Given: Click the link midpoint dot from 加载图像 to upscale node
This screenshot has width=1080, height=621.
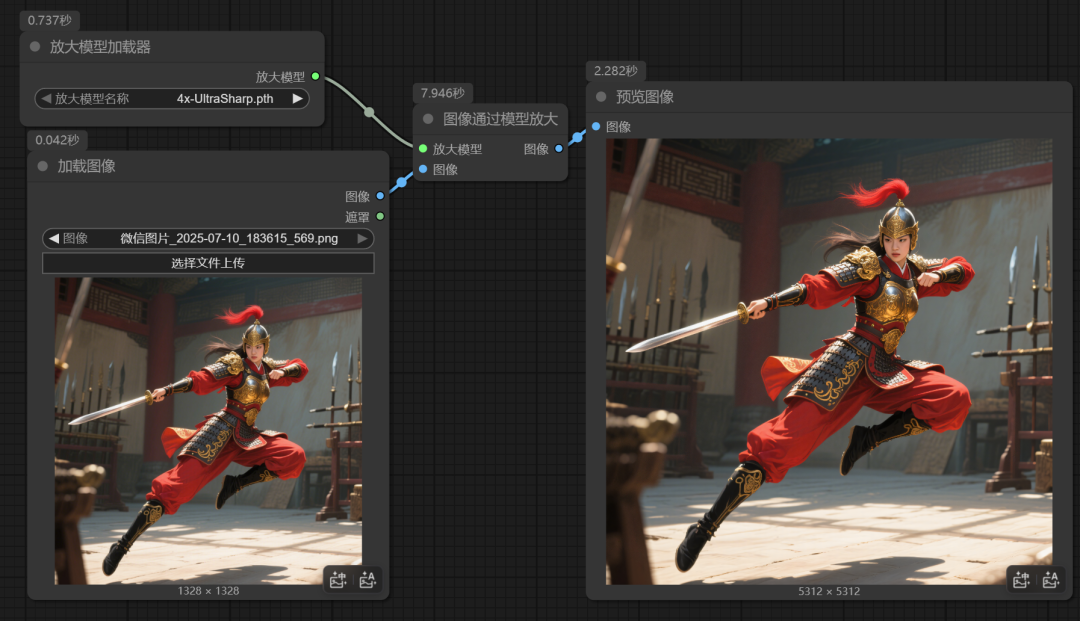Looking at the screenshot, I should [x=402, y=182].
